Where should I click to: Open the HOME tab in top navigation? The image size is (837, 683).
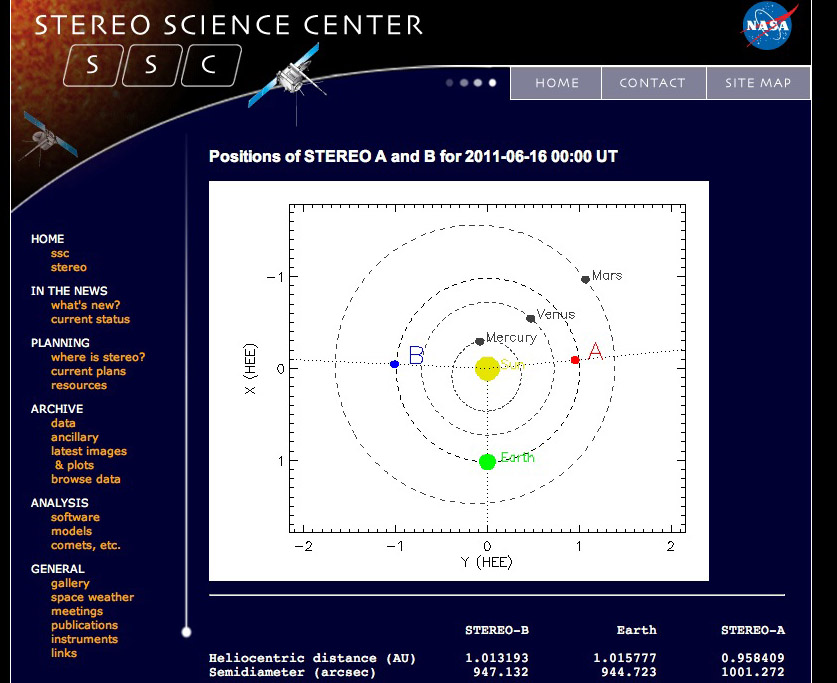coord(556,83)
